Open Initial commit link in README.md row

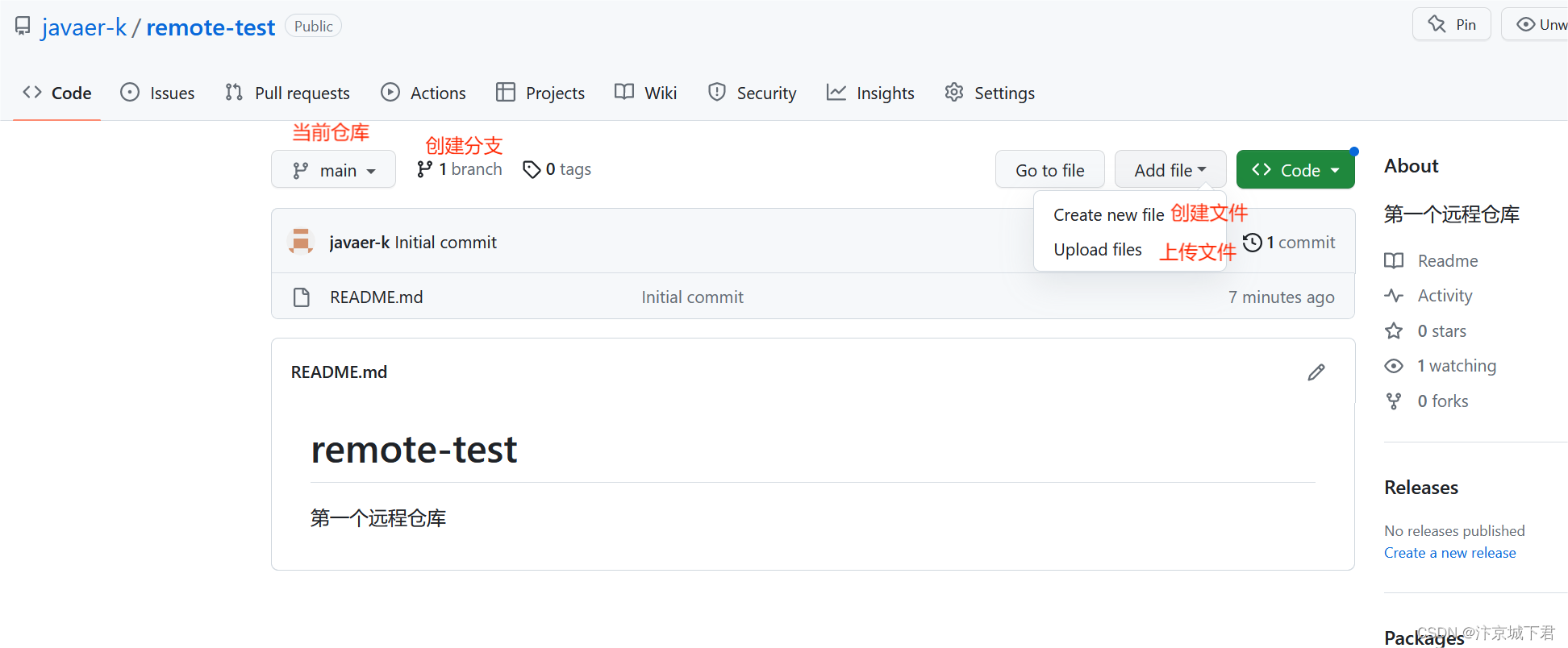pyautogui.click(x=692, y=297)
